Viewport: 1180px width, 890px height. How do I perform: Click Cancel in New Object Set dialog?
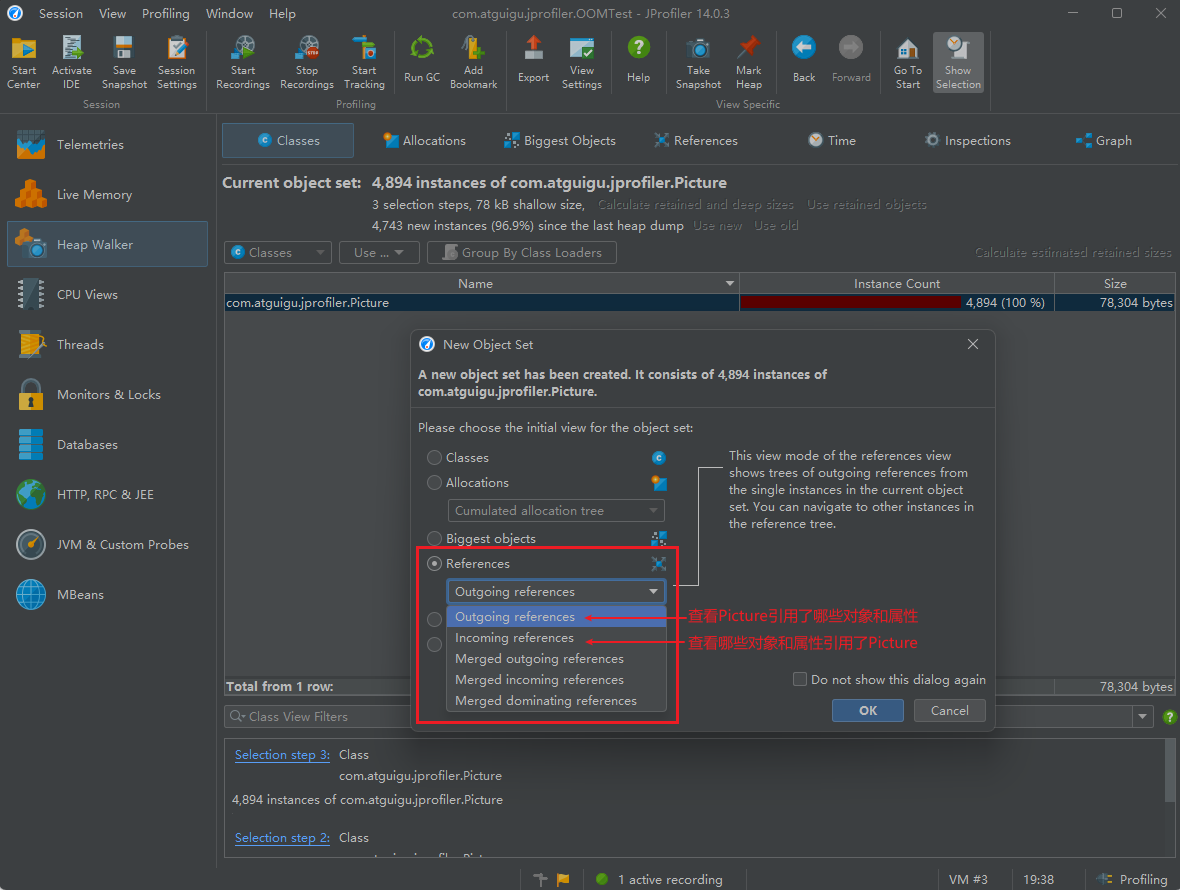[950, 711]
